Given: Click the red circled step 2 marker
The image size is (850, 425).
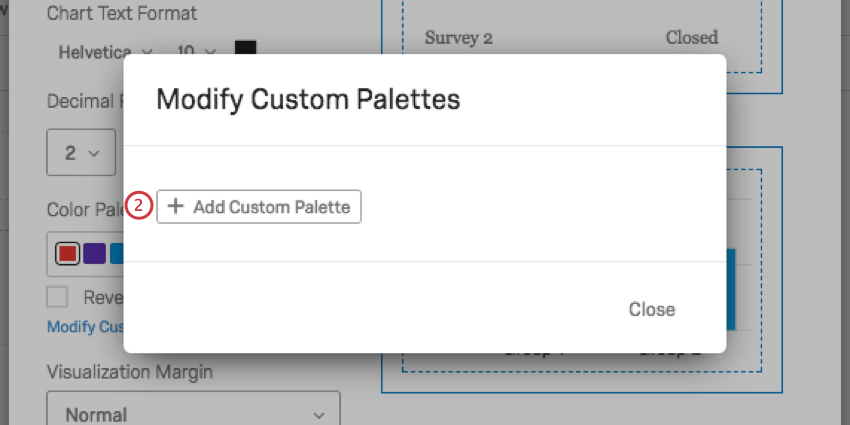Looking at the screenshot, I should (x=140, y=207).
